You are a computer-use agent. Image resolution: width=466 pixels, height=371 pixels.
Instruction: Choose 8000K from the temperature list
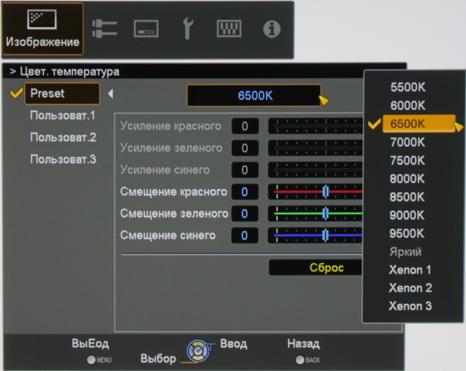pyautogui.click(x=407, y=179)
